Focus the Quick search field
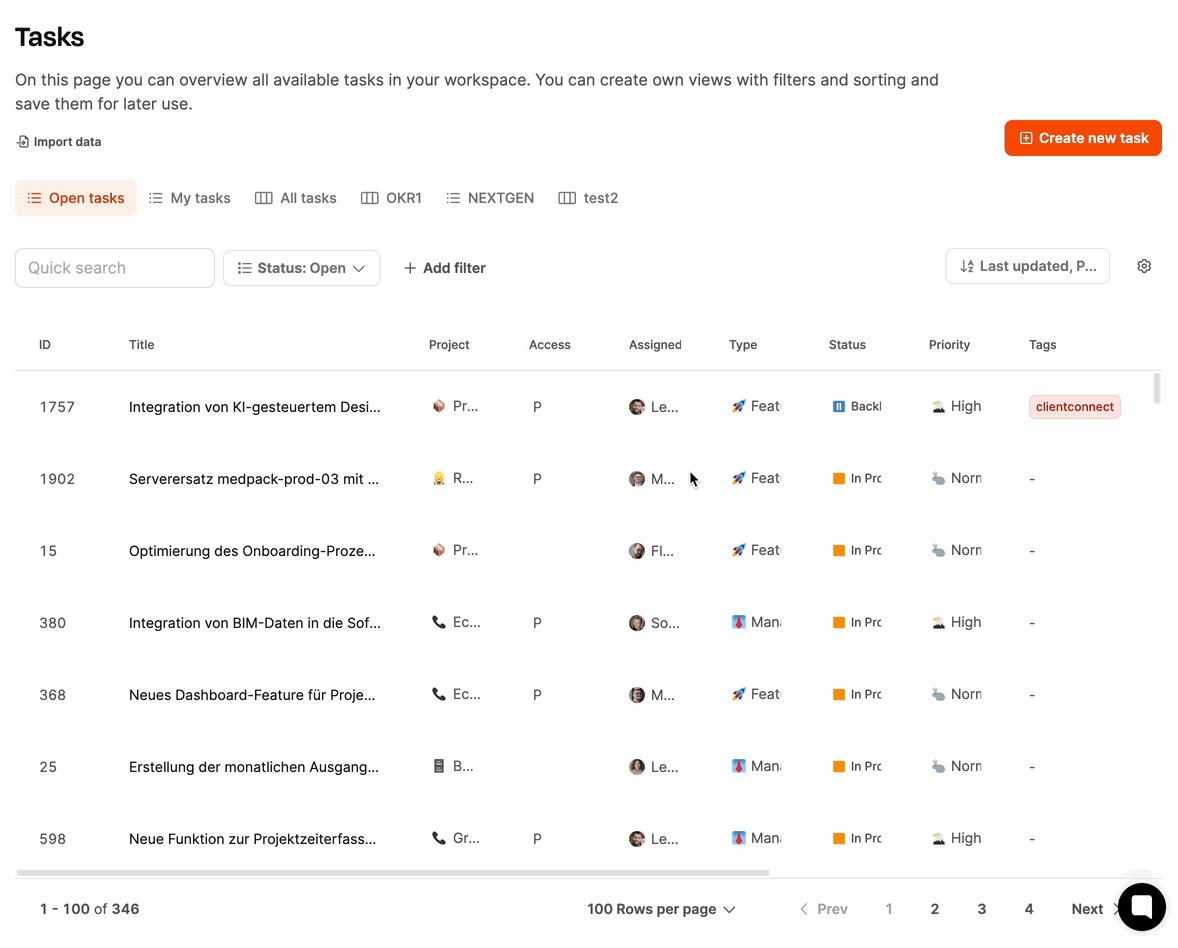 click(115, 268)
